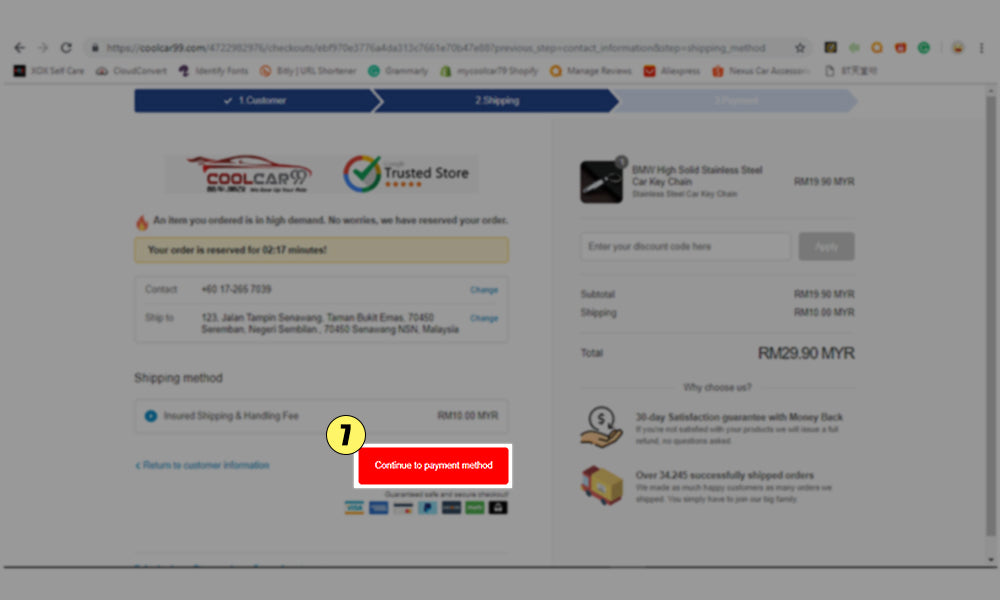
Task: Click the green round Grammarly extension icon
Action: click(x=923, y=47)
